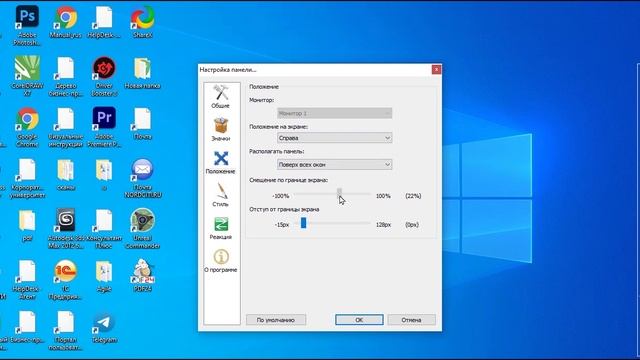The width and height of the screenshot is (640, 360).
Task: Select the сканы folder on desktop
Action: point(66,174)
